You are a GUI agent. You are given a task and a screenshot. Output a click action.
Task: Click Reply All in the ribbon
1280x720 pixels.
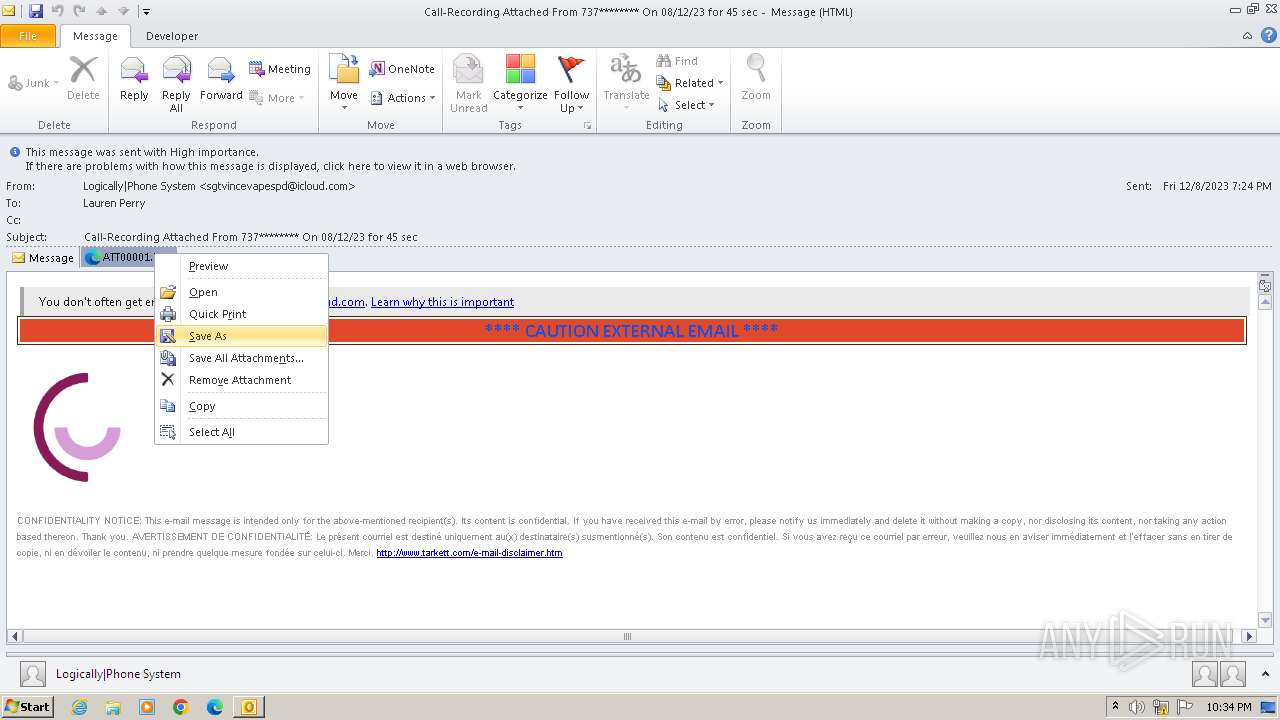[x=176, y=84]
